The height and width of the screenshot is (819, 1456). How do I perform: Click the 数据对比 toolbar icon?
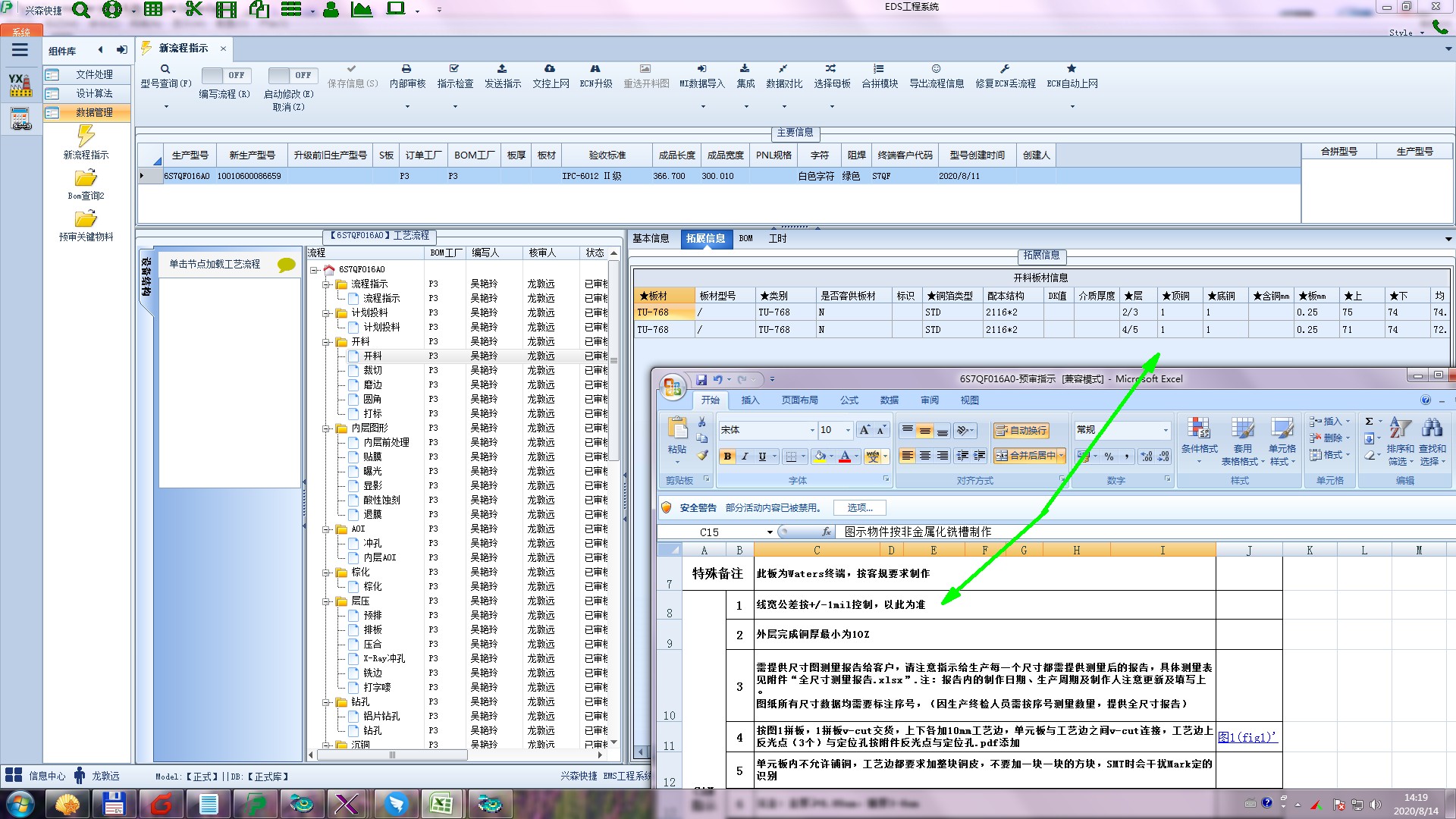click(783, 69)
